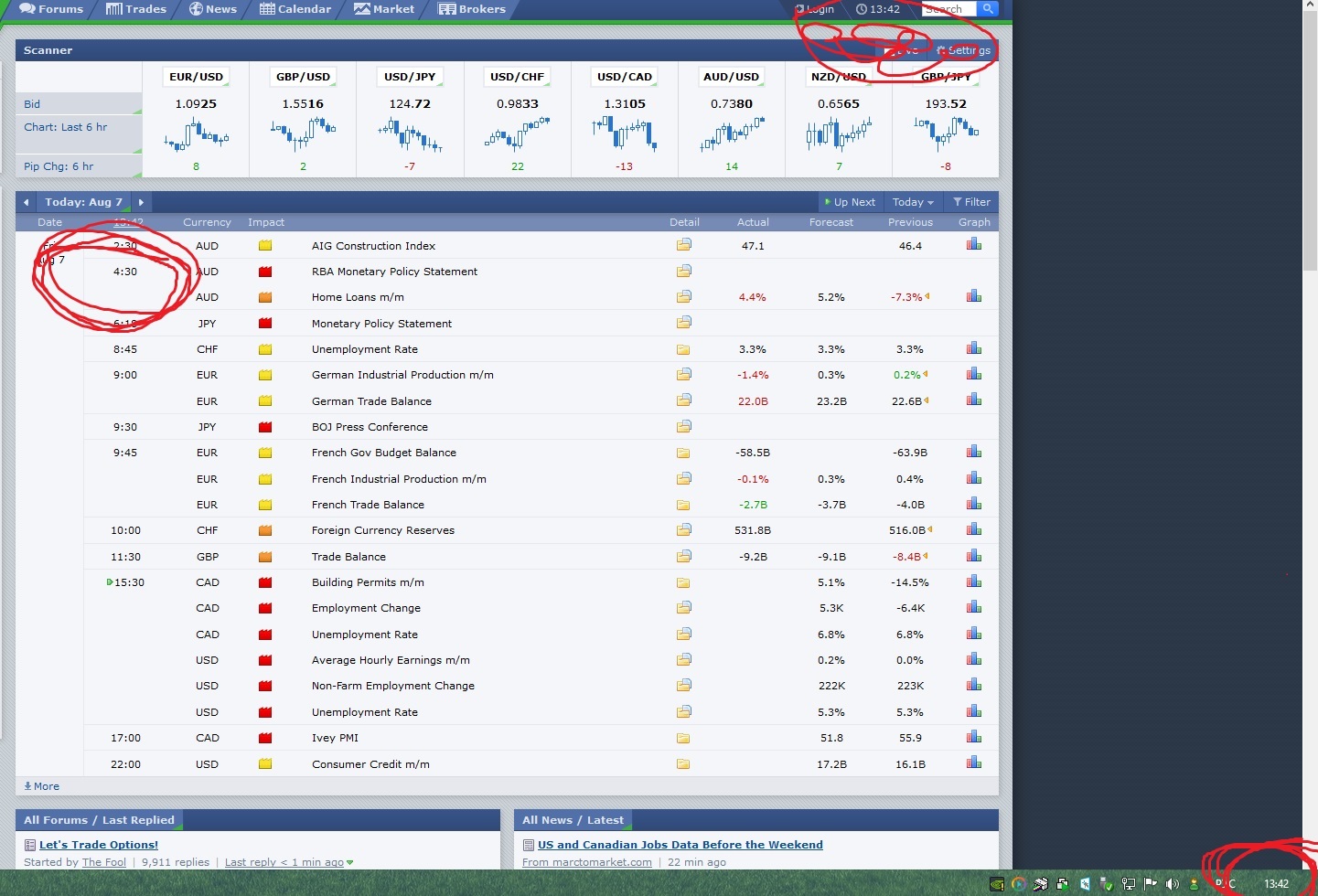
Task: Open detail folder for Foreign Currency Reserves
Action: 683,529
